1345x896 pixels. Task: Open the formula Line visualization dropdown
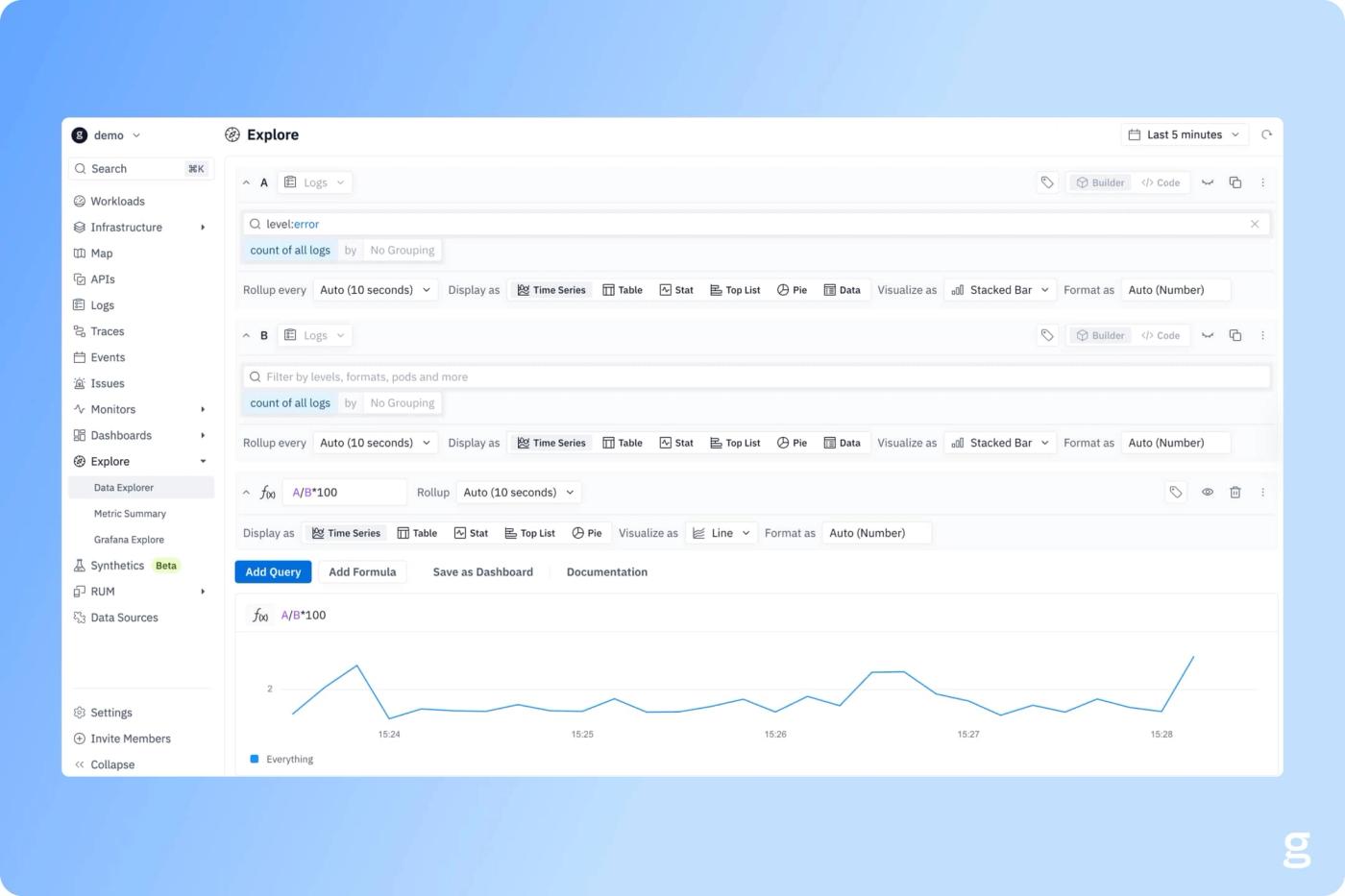(721, 533)
